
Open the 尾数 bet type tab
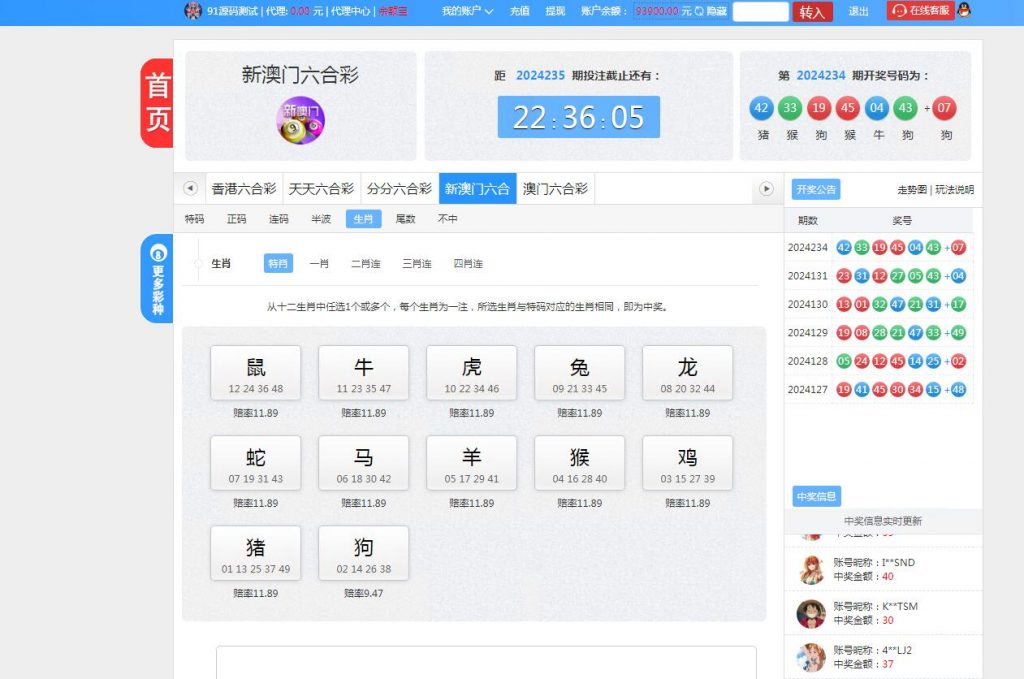405,218
